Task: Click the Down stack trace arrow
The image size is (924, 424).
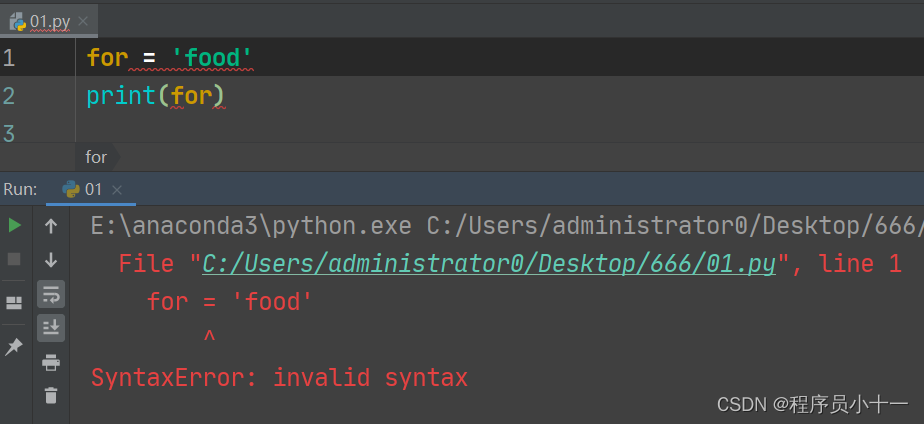Action: [51, 260]
